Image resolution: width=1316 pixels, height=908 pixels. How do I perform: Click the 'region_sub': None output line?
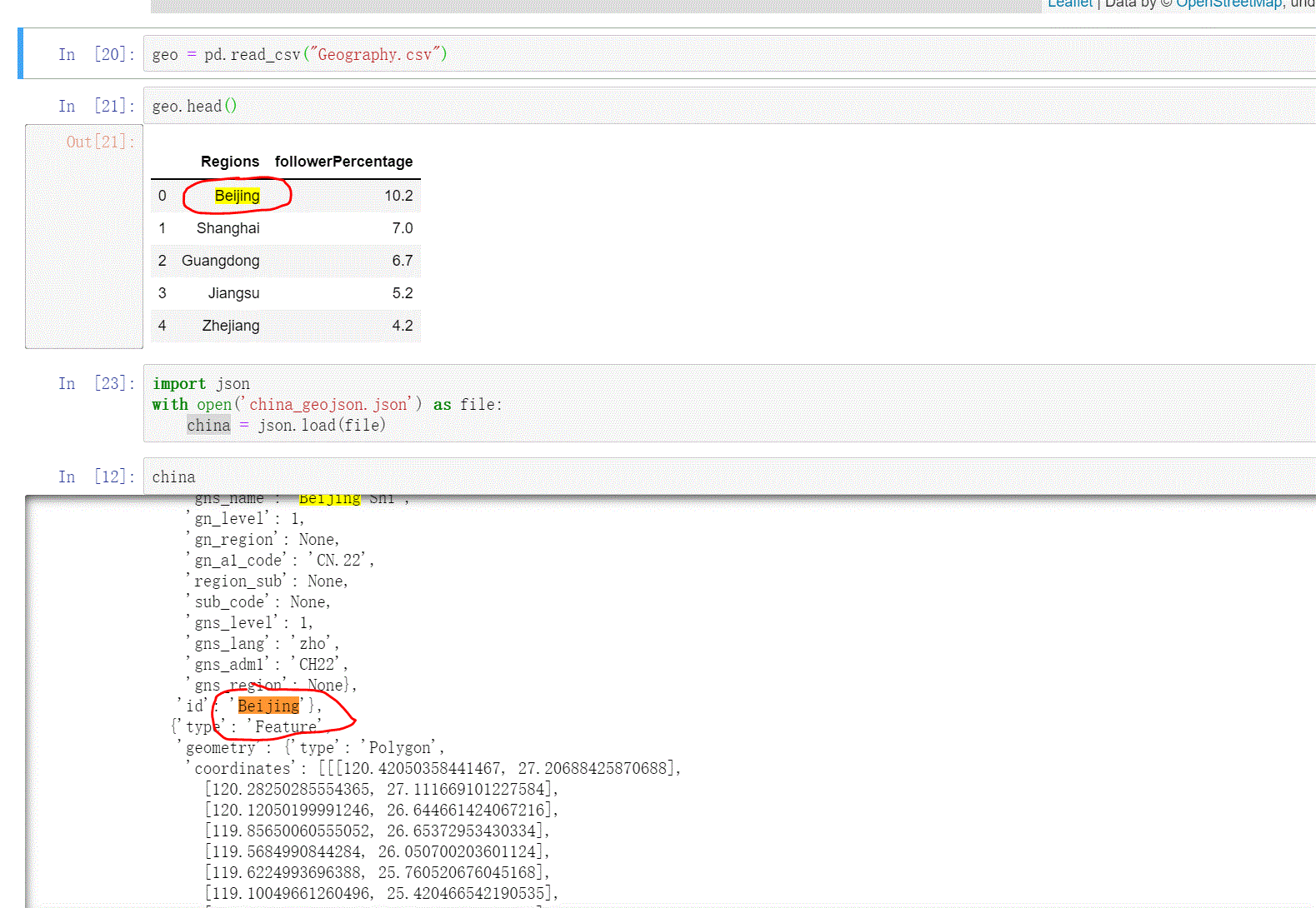coord(267,581)
